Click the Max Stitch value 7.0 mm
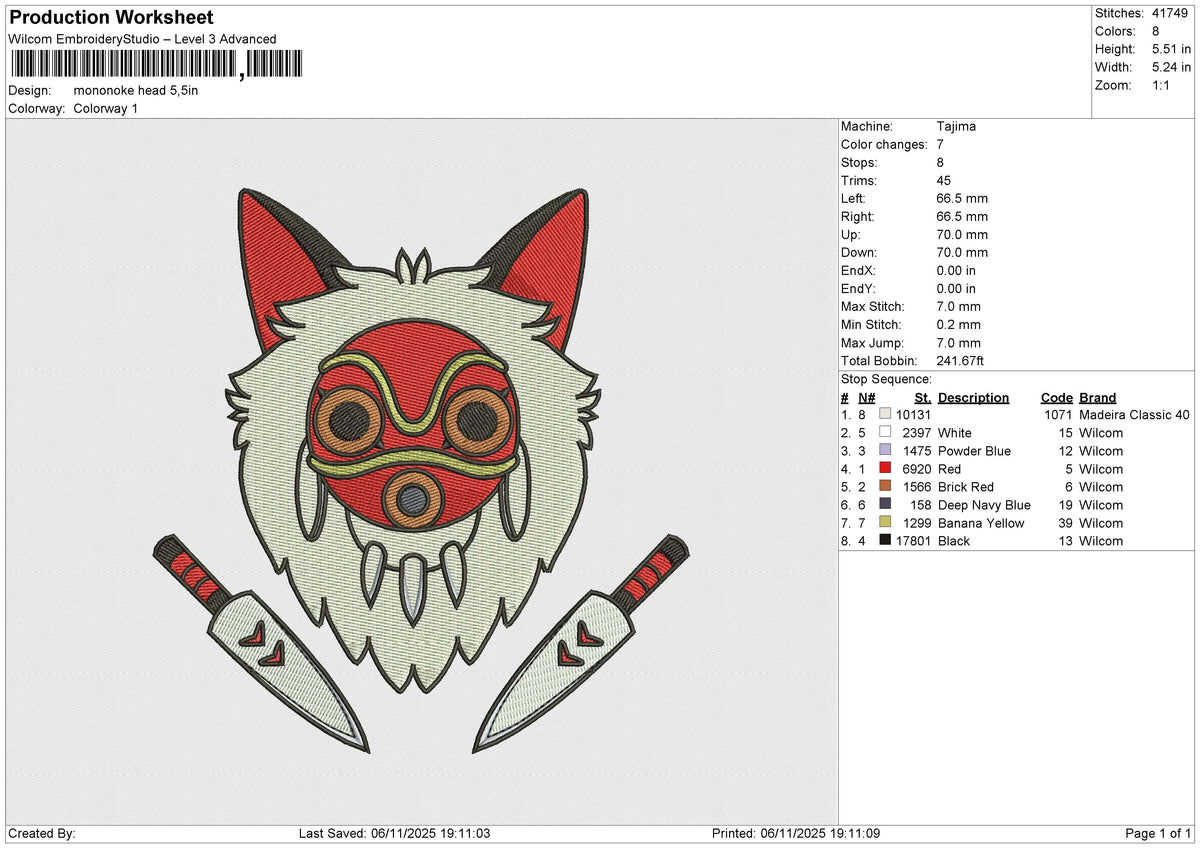The height and width of the screenshot is (848, 1200). (x=959, y=307)
